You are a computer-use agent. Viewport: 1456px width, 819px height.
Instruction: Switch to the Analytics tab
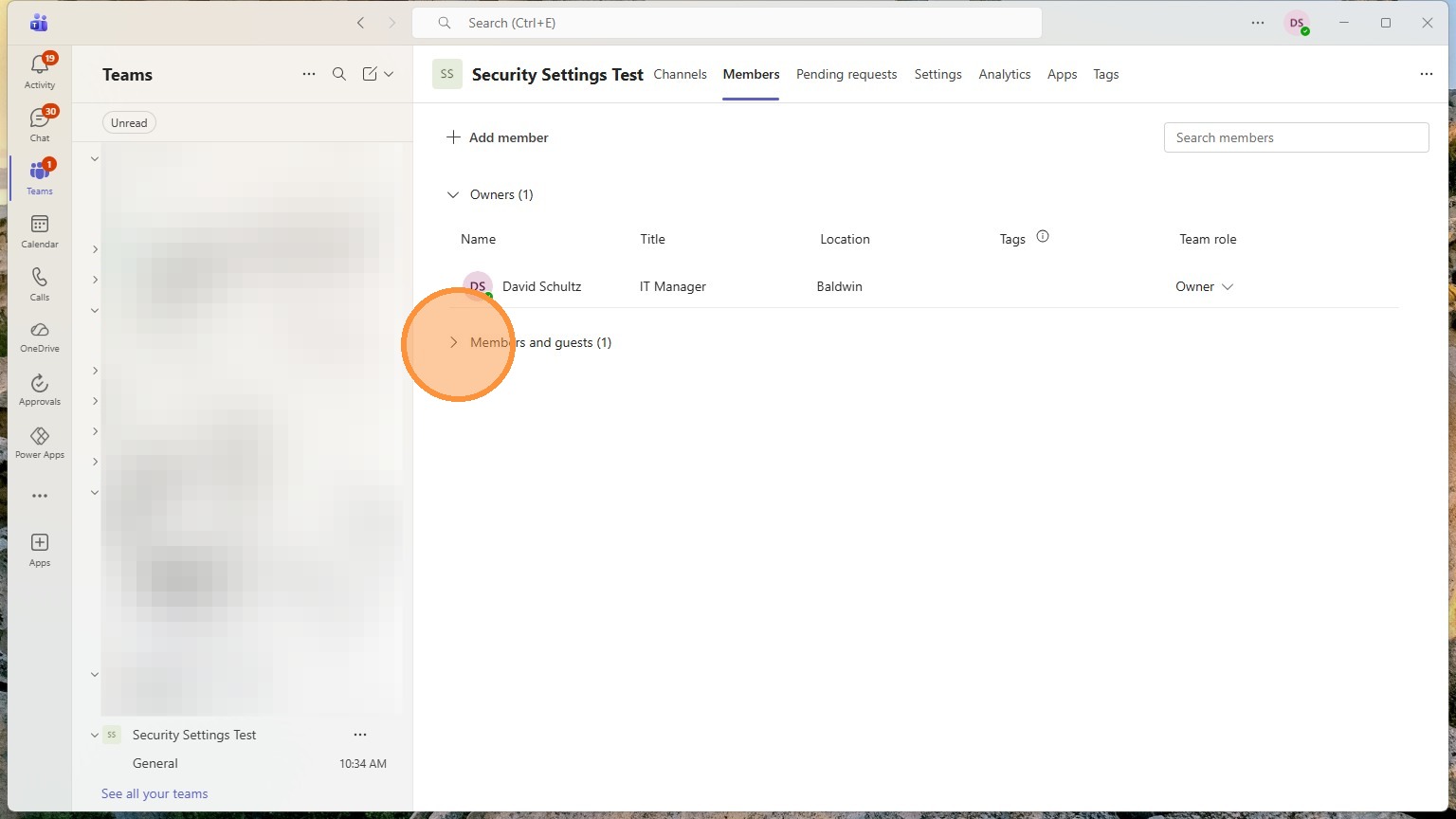click(1005, 74)
